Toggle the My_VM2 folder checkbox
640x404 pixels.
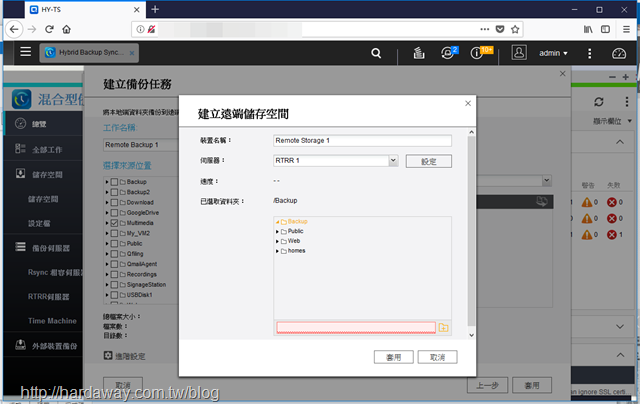114,233
